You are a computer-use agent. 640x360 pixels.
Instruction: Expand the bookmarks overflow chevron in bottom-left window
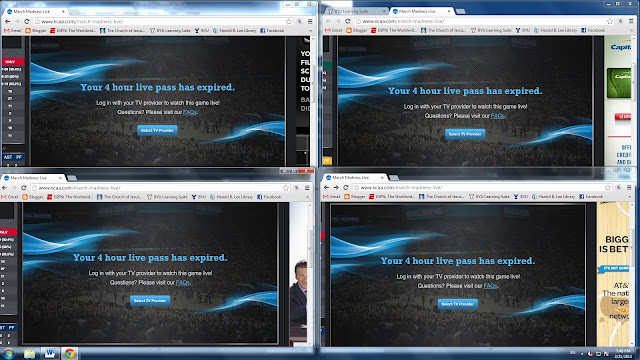pyautogui.click(x=307, y=197)
